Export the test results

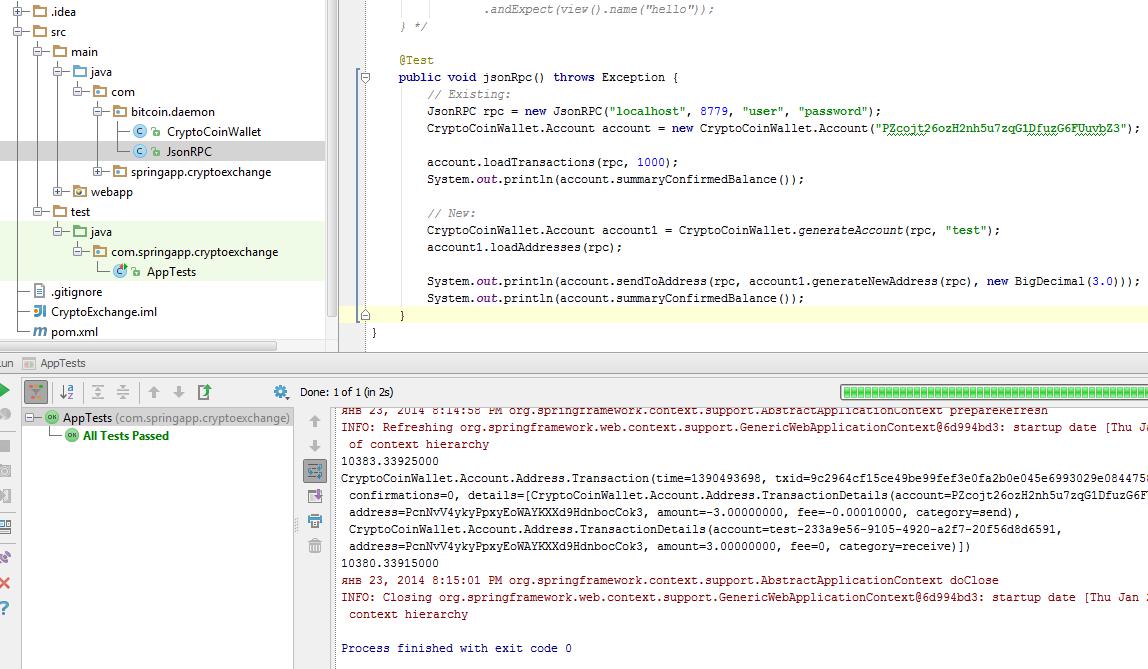(204, 392)
